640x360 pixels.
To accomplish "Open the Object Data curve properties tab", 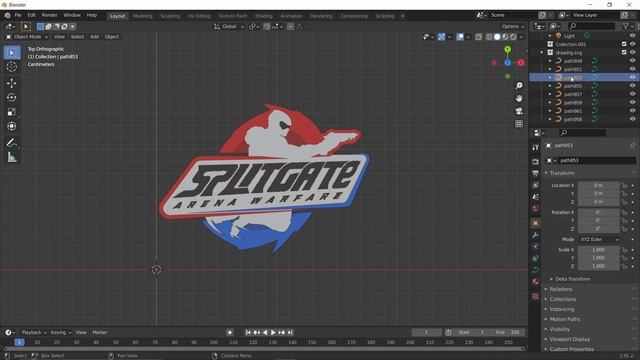I will (536, 270).
